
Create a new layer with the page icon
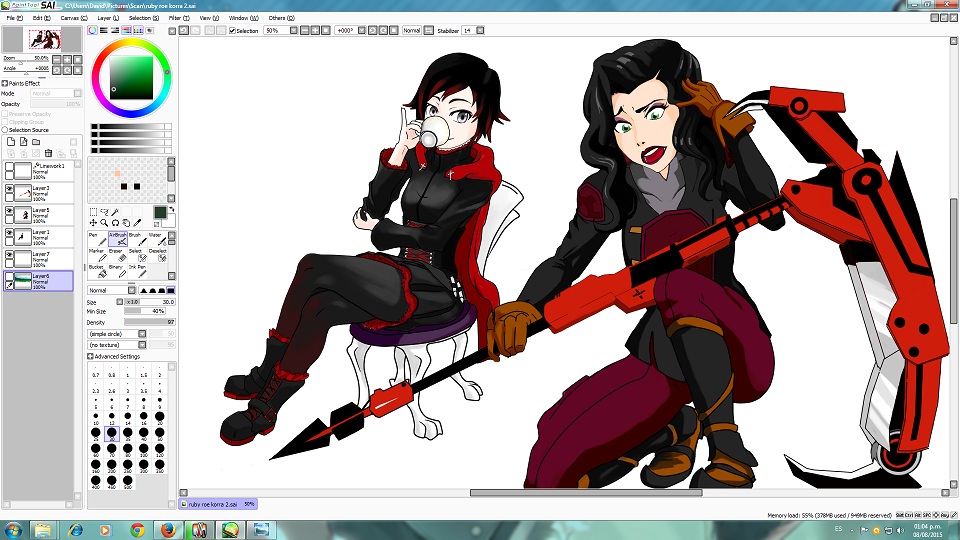(10, 142)
